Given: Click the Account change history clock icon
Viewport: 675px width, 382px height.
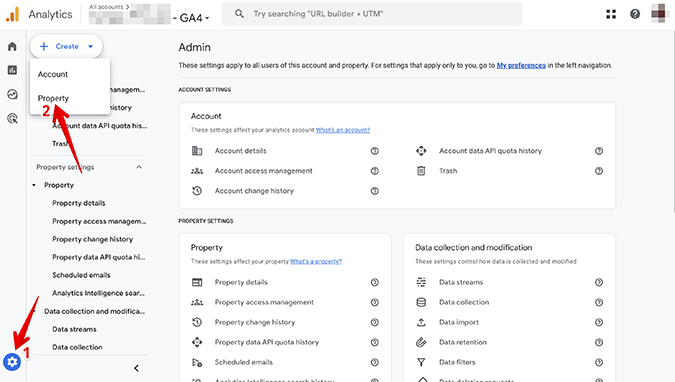Looking at the screenshot, I should (x=197, y=191).
